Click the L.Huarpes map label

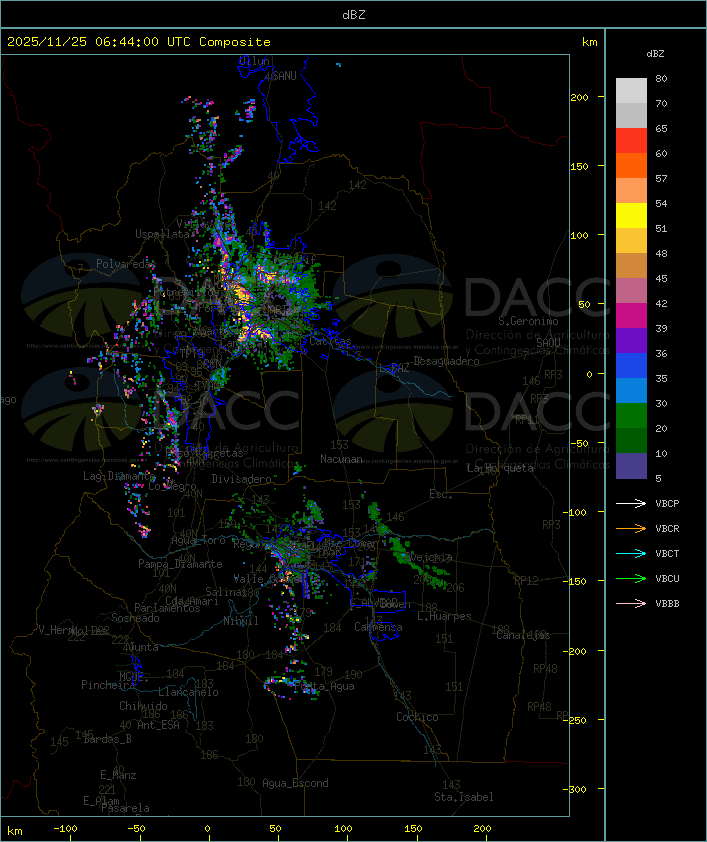click(x=444, y=616)
